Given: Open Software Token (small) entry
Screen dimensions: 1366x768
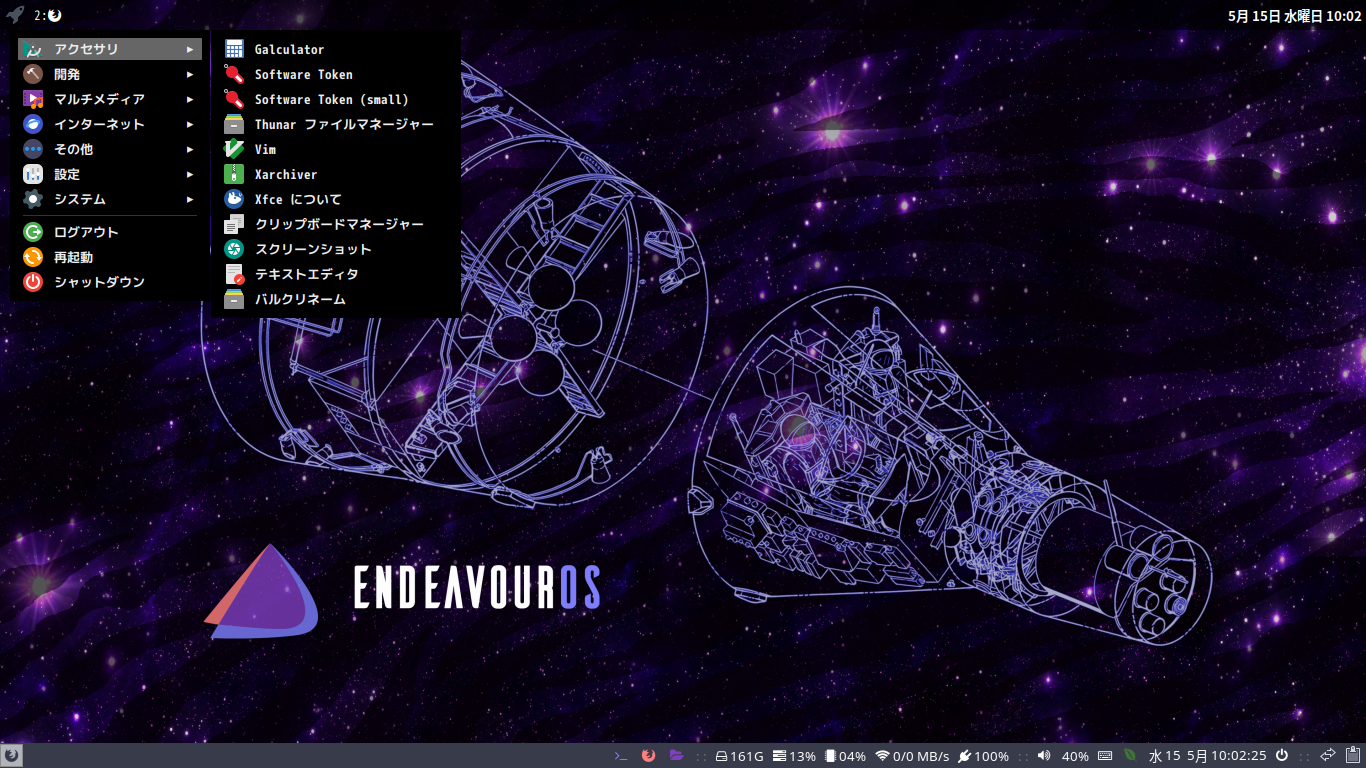Looking at the screenshot, I should pyautogui.click(x=335, y=99).
